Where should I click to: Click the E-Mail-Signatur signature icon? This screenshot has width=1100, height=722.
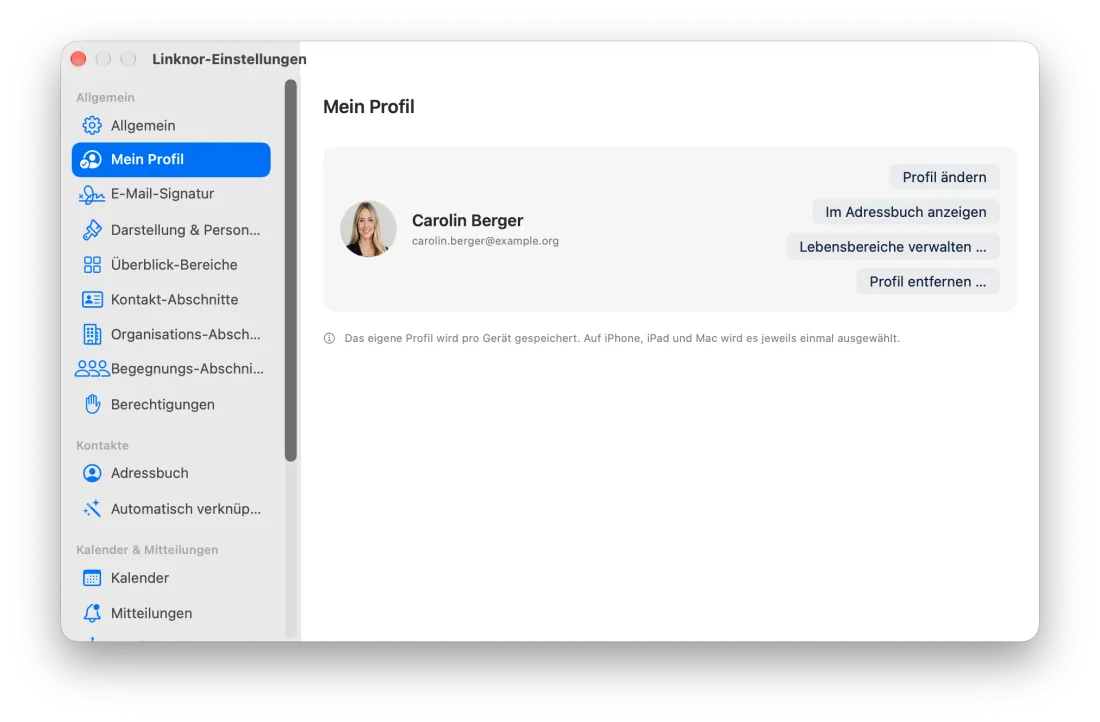coord(92,194)
